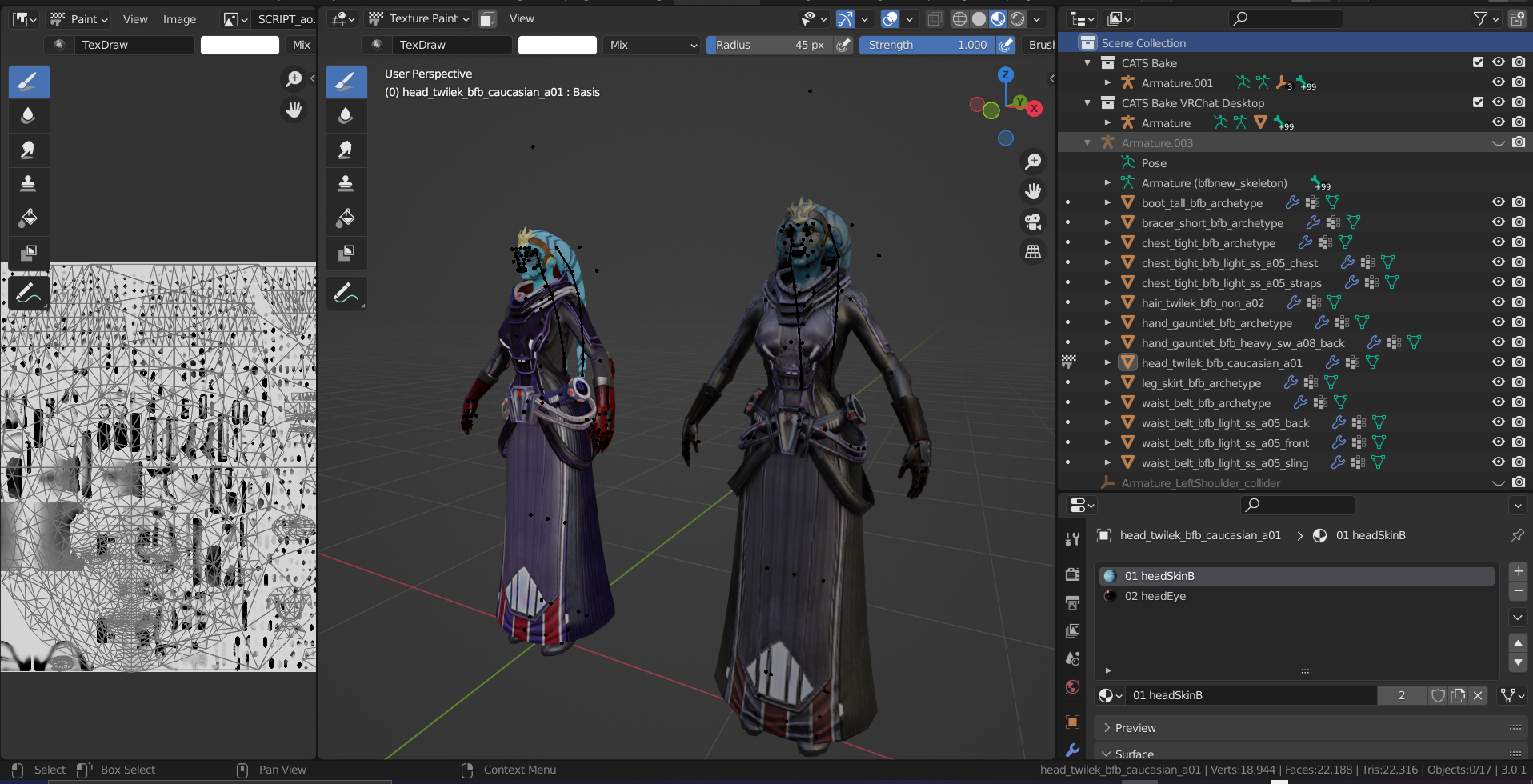Switch to orthographic grid view toggle
The image size is (1533, 784).
1033,252
